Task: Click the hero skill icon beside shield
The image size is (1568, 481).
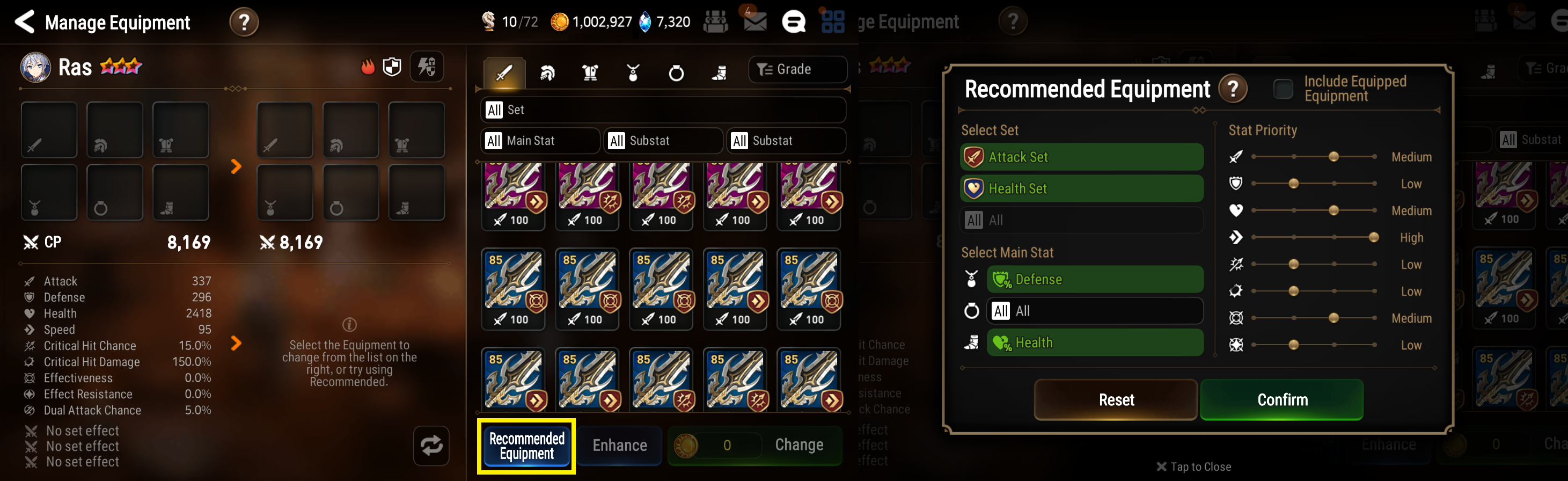Action: click(427, 67)
